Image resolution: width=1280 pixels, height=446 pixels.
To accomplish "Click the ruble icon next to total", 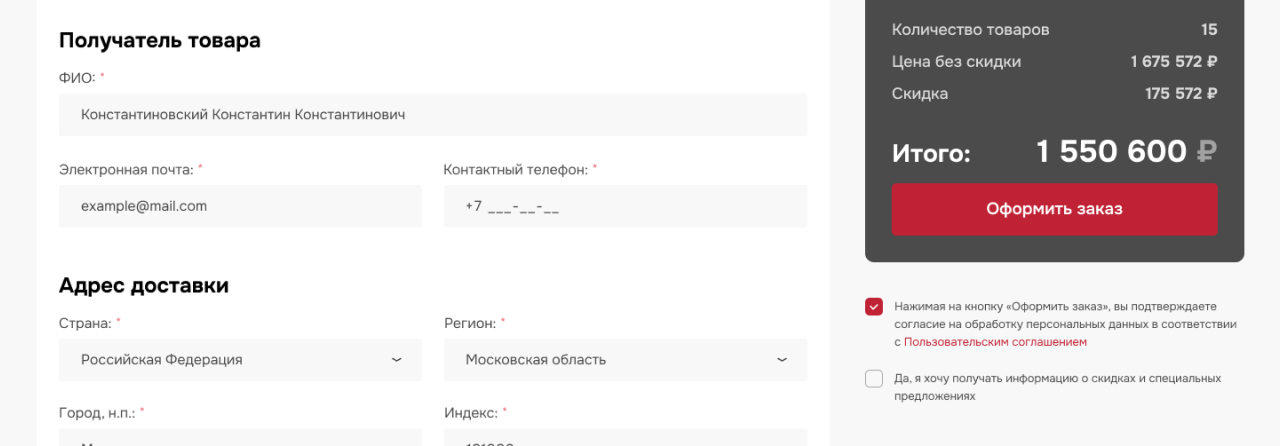I will [1207, 152].
